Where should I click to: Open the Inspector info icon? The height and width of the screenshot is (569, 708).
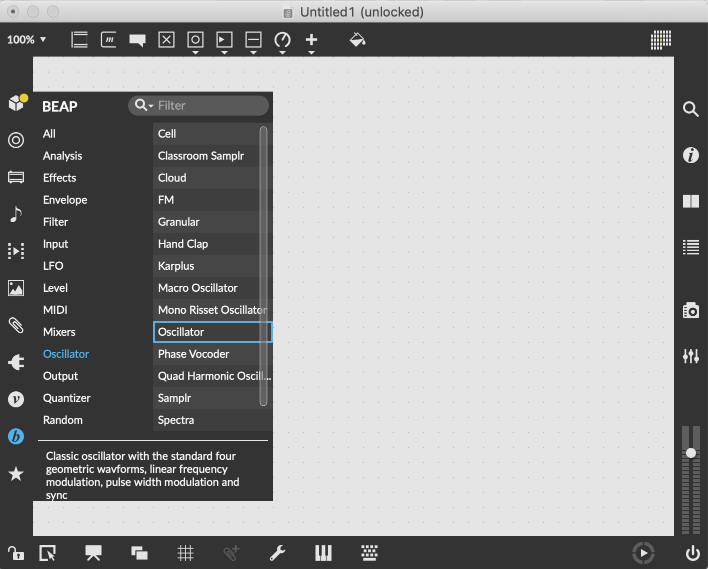[x=691, y=155]
